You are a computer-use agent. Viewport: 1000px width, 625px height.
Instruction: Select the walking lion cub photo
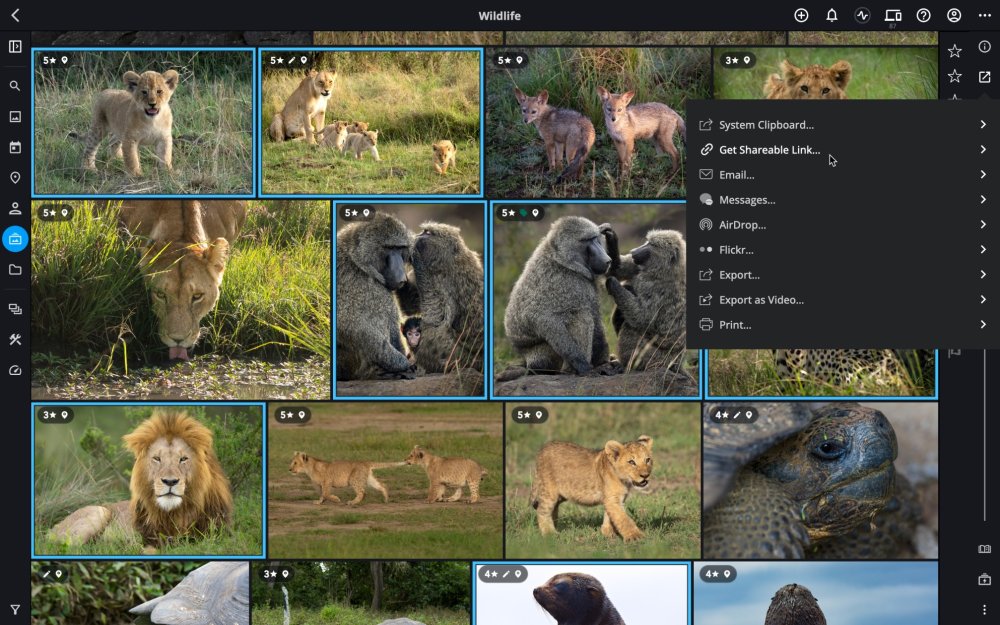(x=603, y=480)
